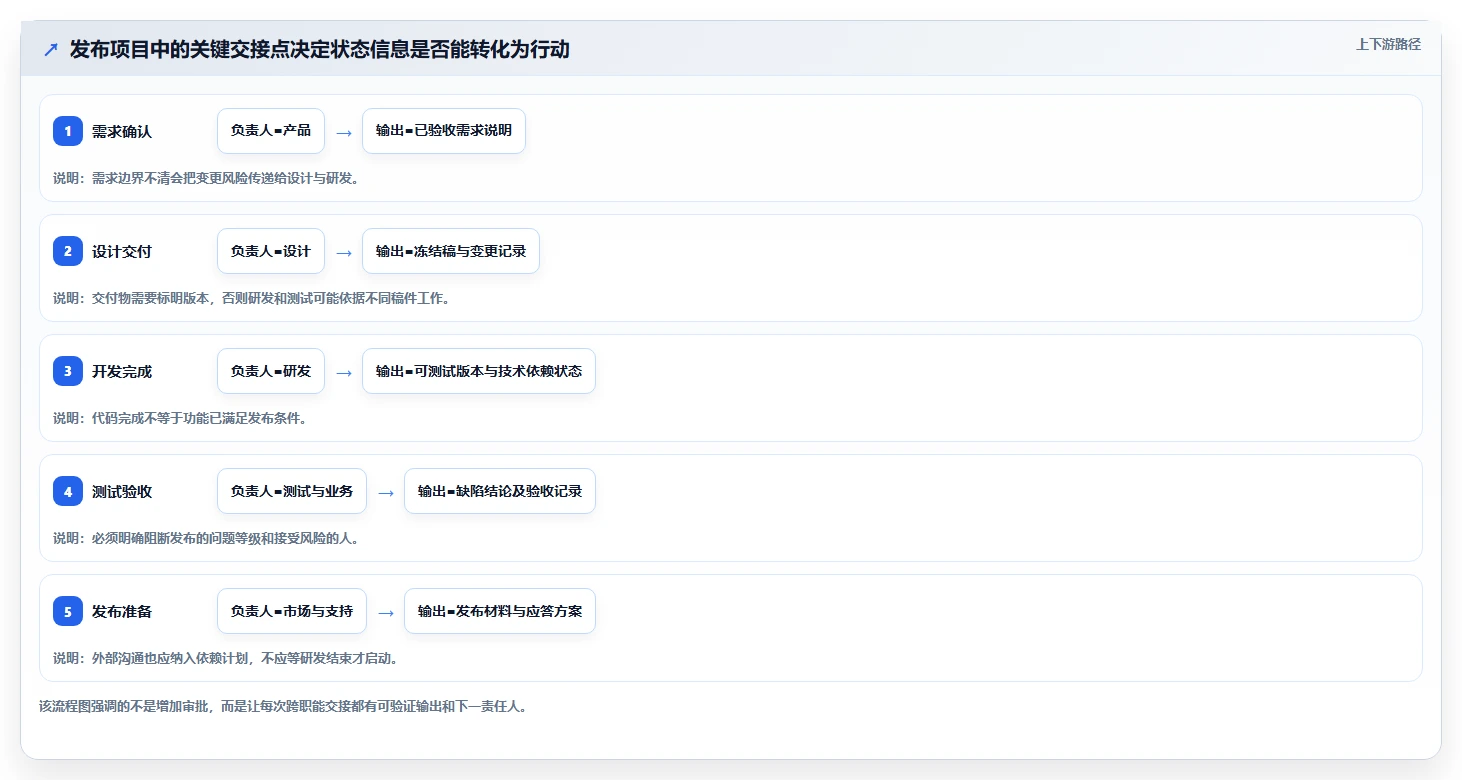The width and height of the screenshot is (1462, 780).
Task: Click the arrow after 负责人=测试与业务
Action: coord(386,492)
